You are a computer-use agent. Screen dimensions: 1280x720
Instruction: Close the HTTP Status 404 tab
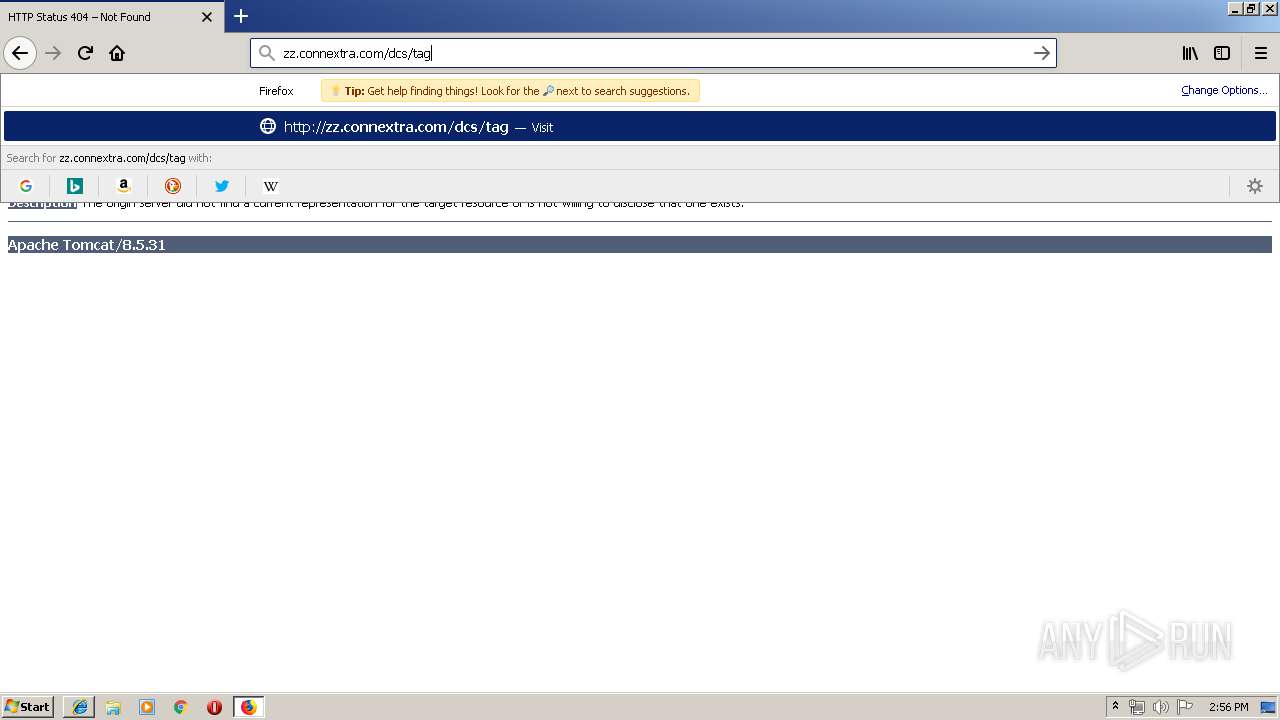pos(207,17)
